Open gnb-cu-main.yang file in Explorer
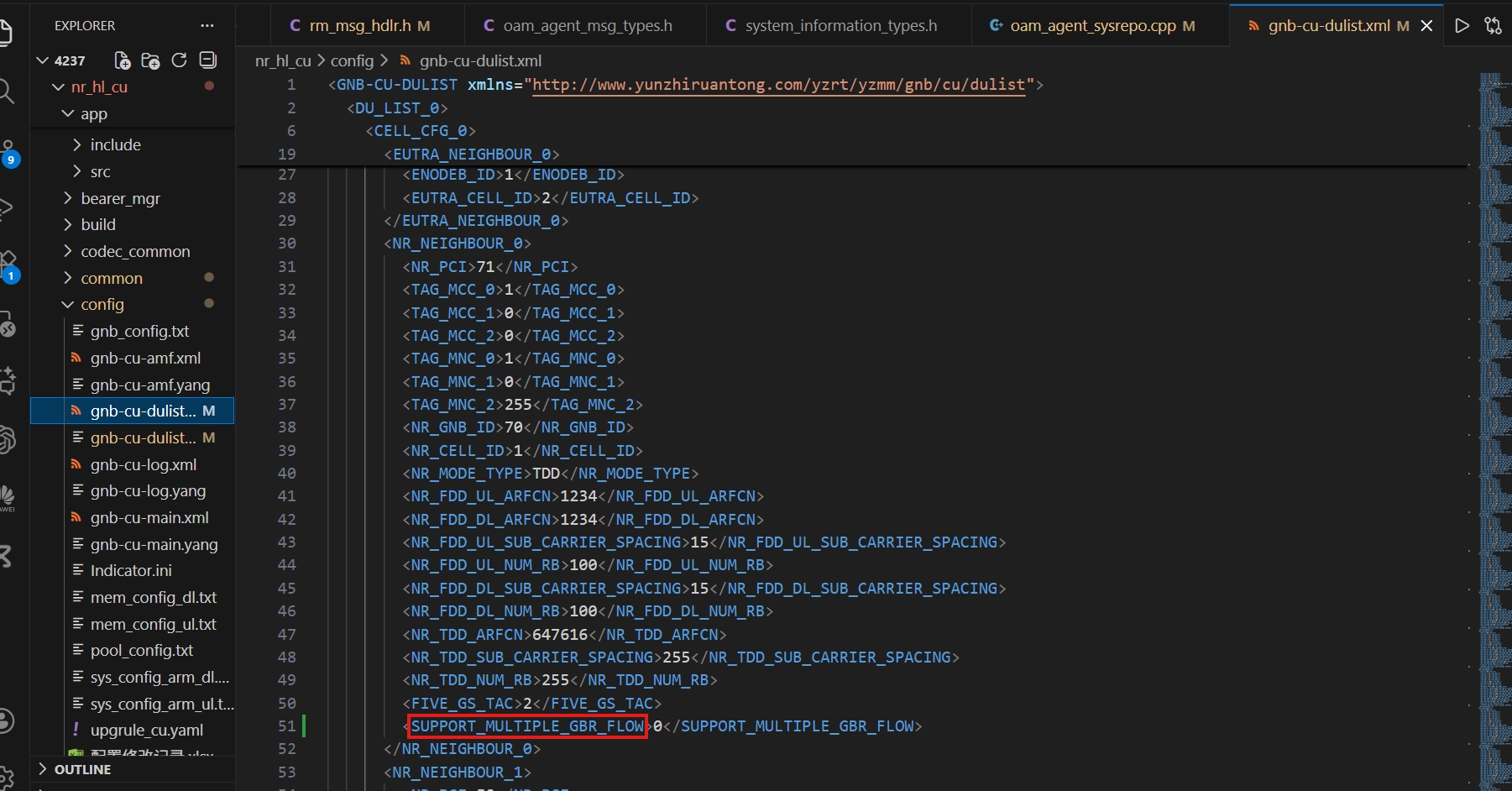 [154, 545]
